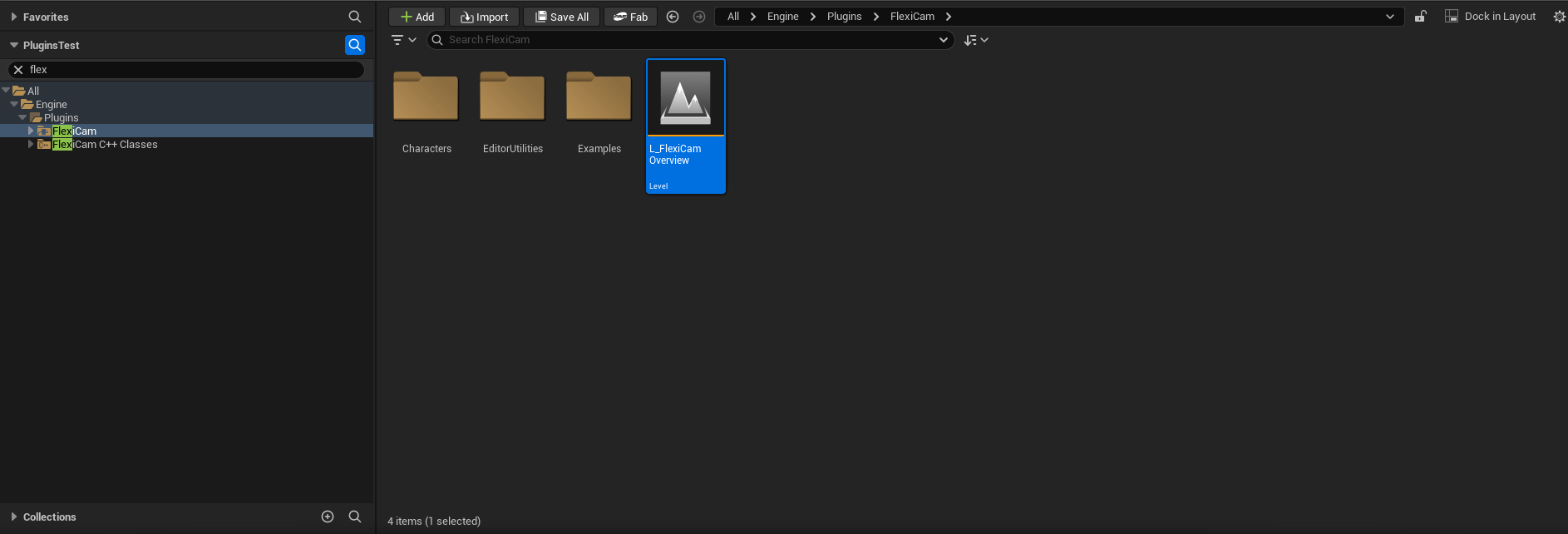Expand the Favorites section
The image size is (1568, 534).
coord(14,17)
